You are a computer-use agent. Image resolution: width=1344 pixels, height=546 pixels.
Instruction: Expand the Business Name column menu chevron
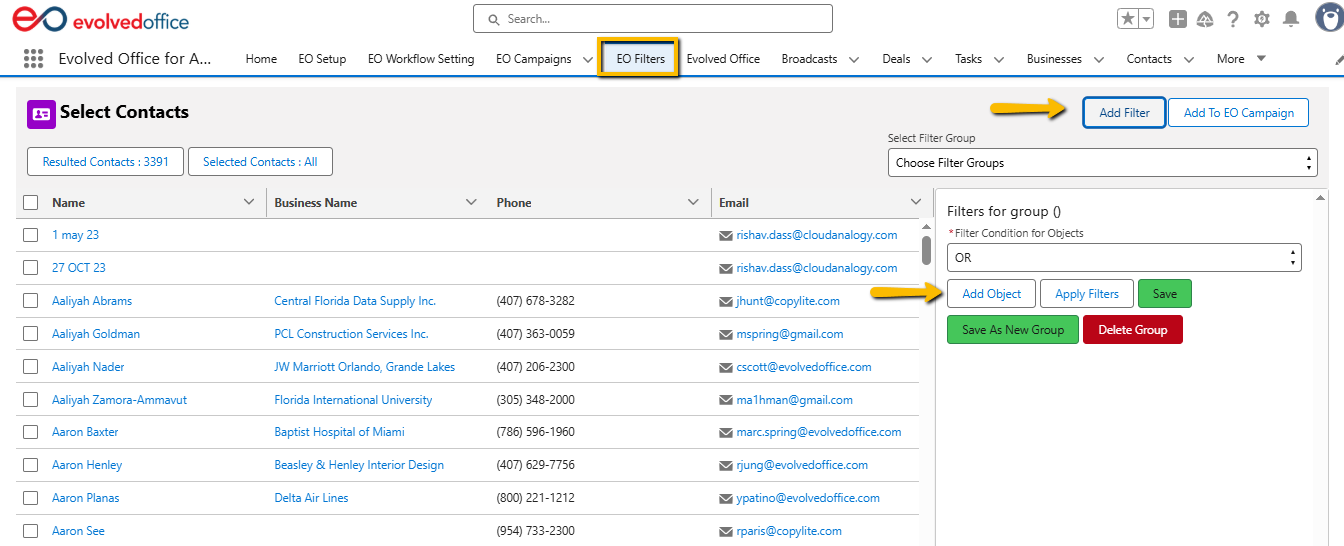click(471, 203)
